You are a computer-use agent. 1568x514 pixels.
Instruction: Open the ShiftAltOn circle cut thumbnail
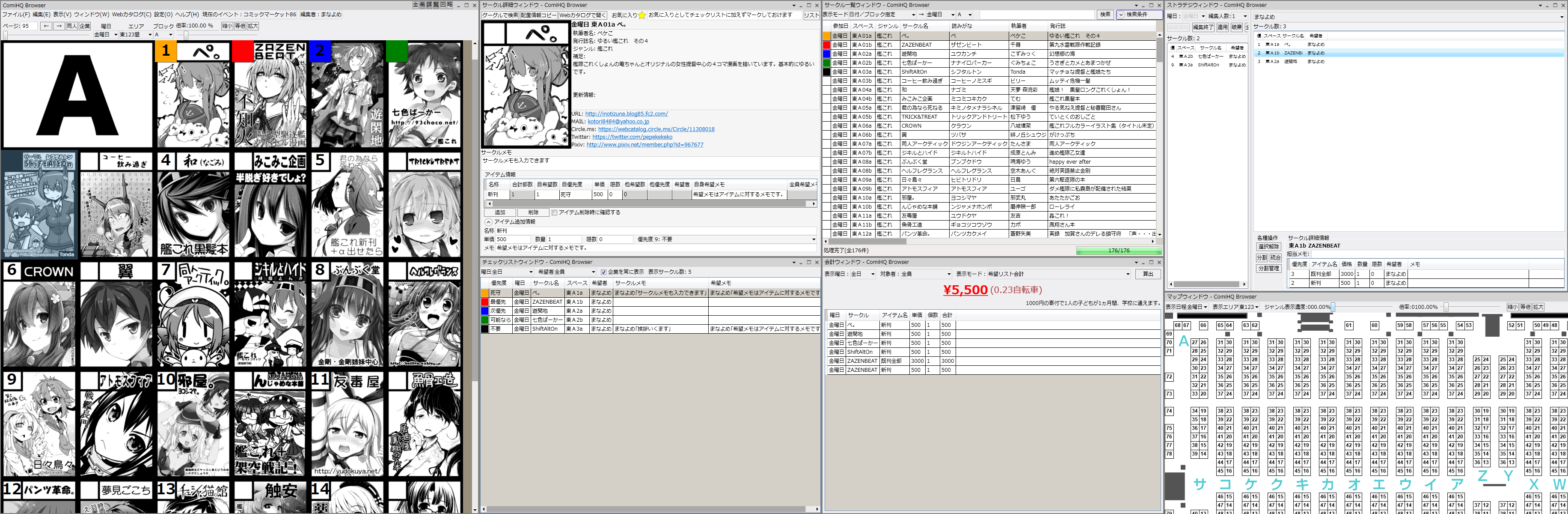click(x=39, y=204)
